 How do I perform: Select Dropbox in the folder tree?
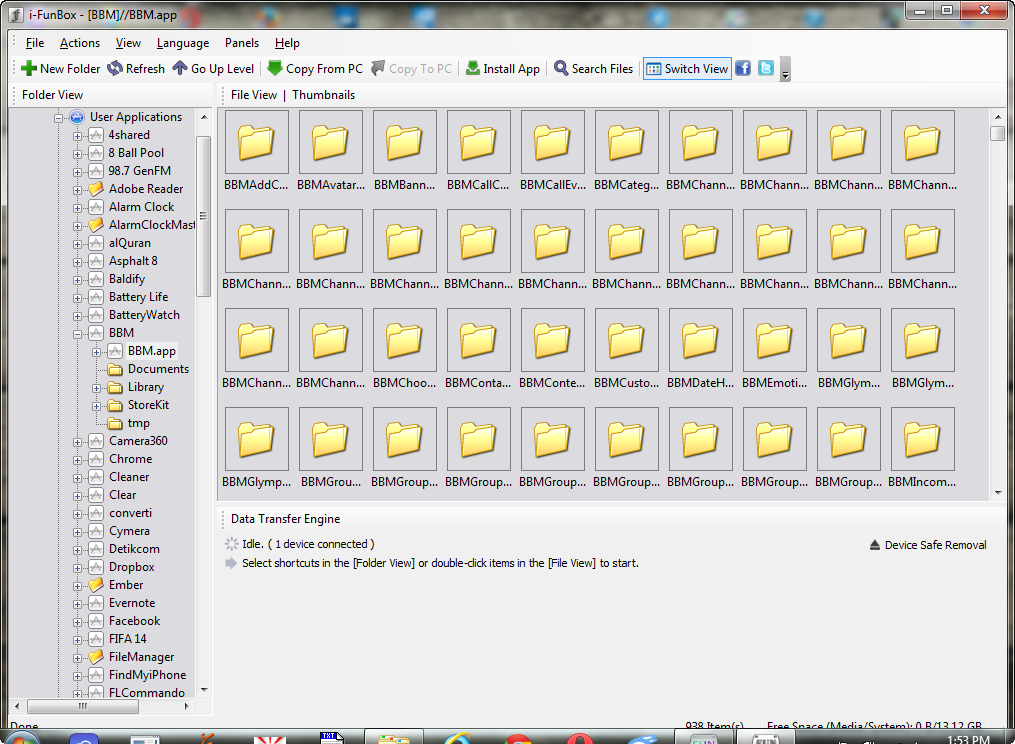[x=131, y=567]
